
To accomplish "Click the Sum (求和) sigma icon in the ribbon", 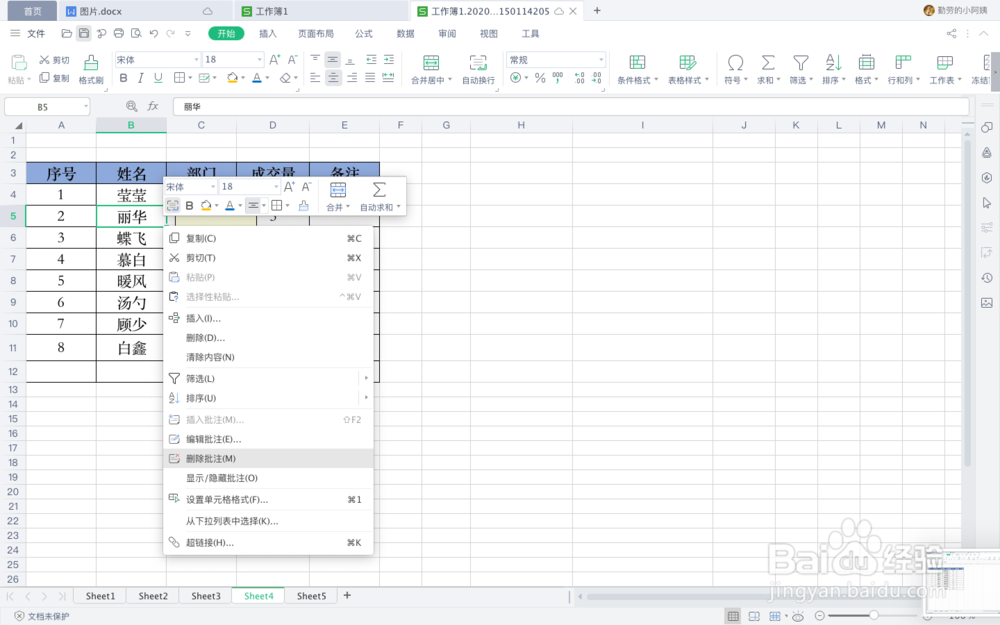I will [768, 62].
